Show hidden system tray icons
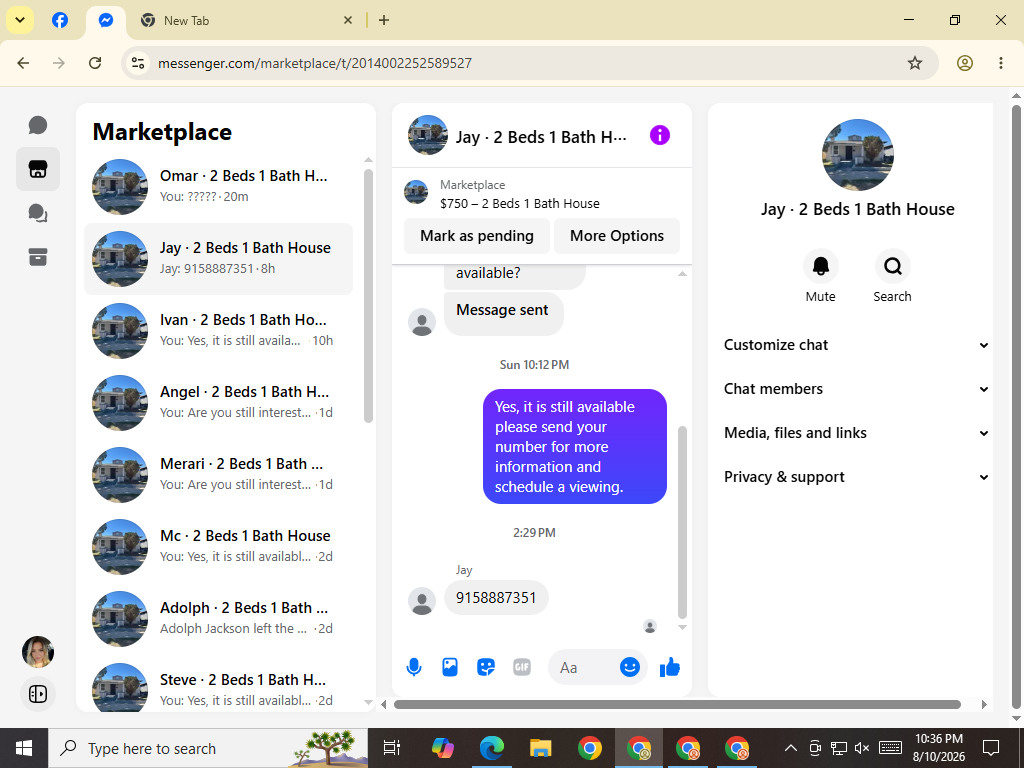 (x=790, y=748)
